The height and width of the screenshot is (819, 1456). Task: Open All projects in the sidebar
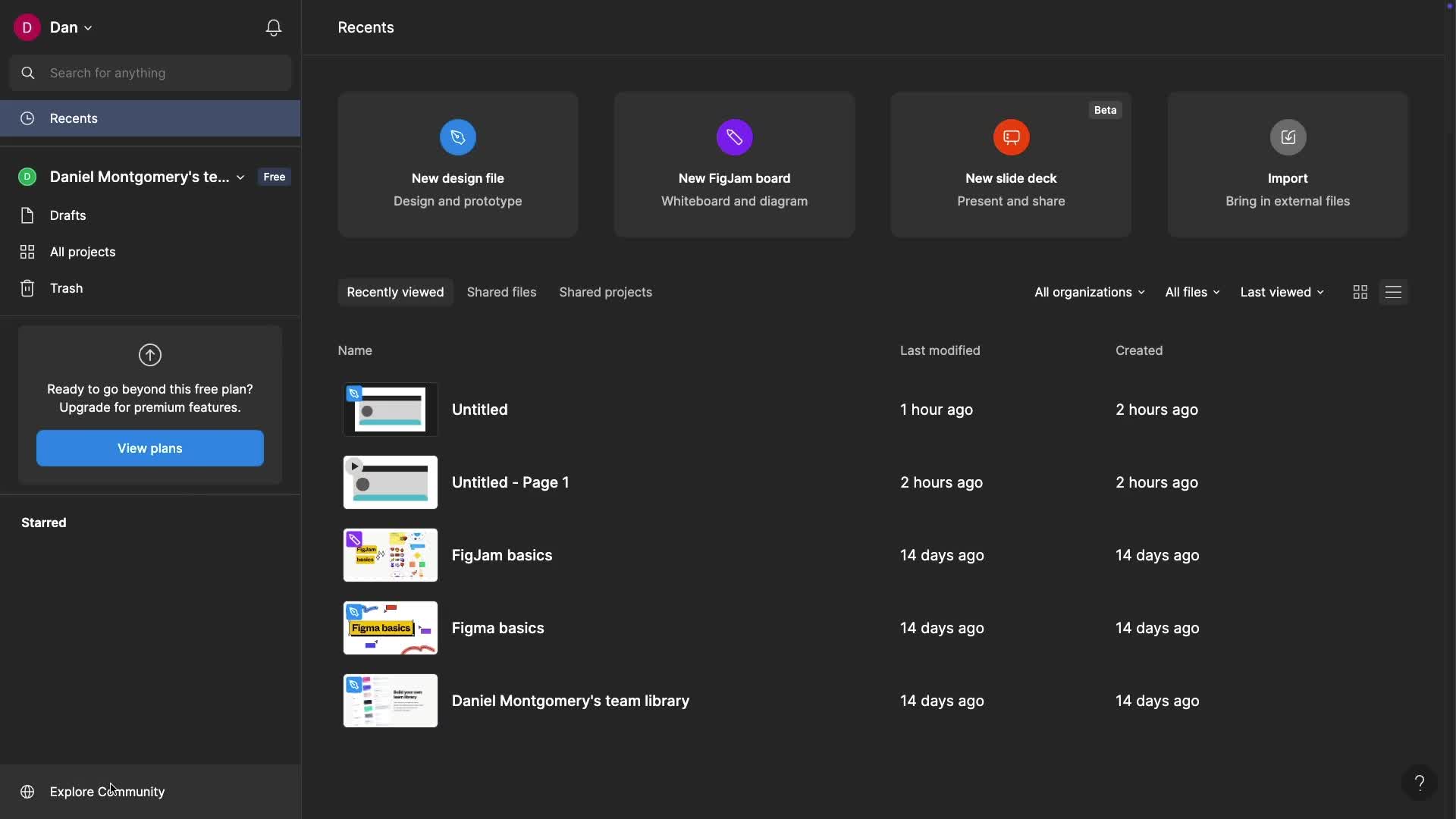(x=83, y=252)
